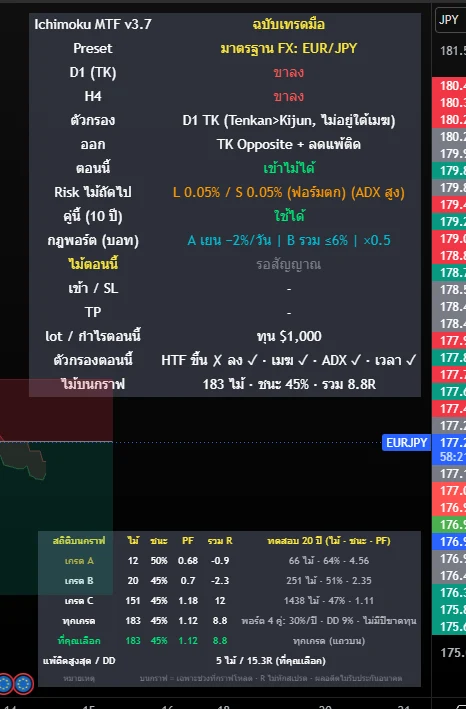
Task: Click the 58:21 bar countdown timer
Action: tap(453, 457)
